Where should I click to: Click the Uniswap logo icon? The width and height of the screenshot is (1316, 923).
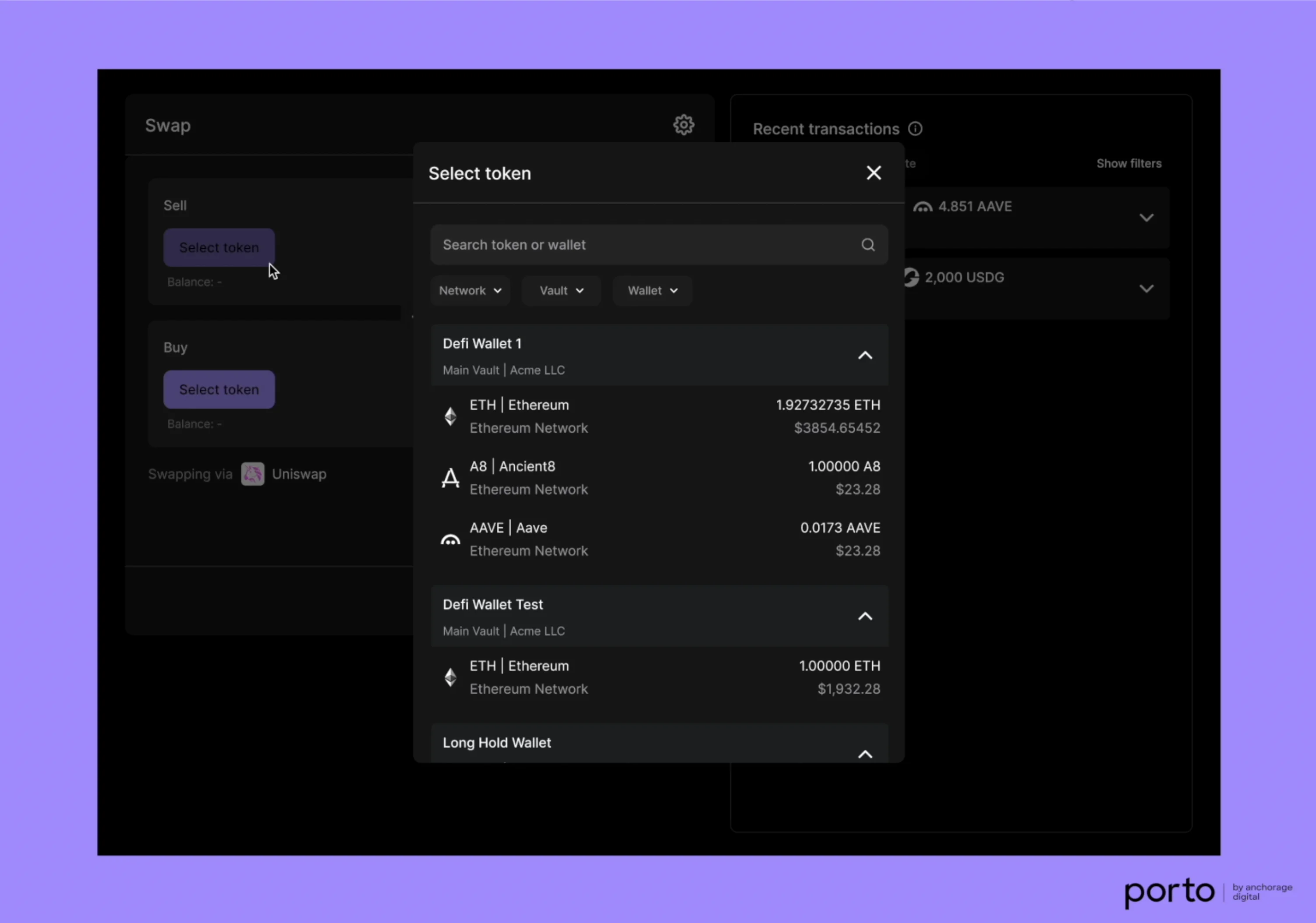click(252, 474)
